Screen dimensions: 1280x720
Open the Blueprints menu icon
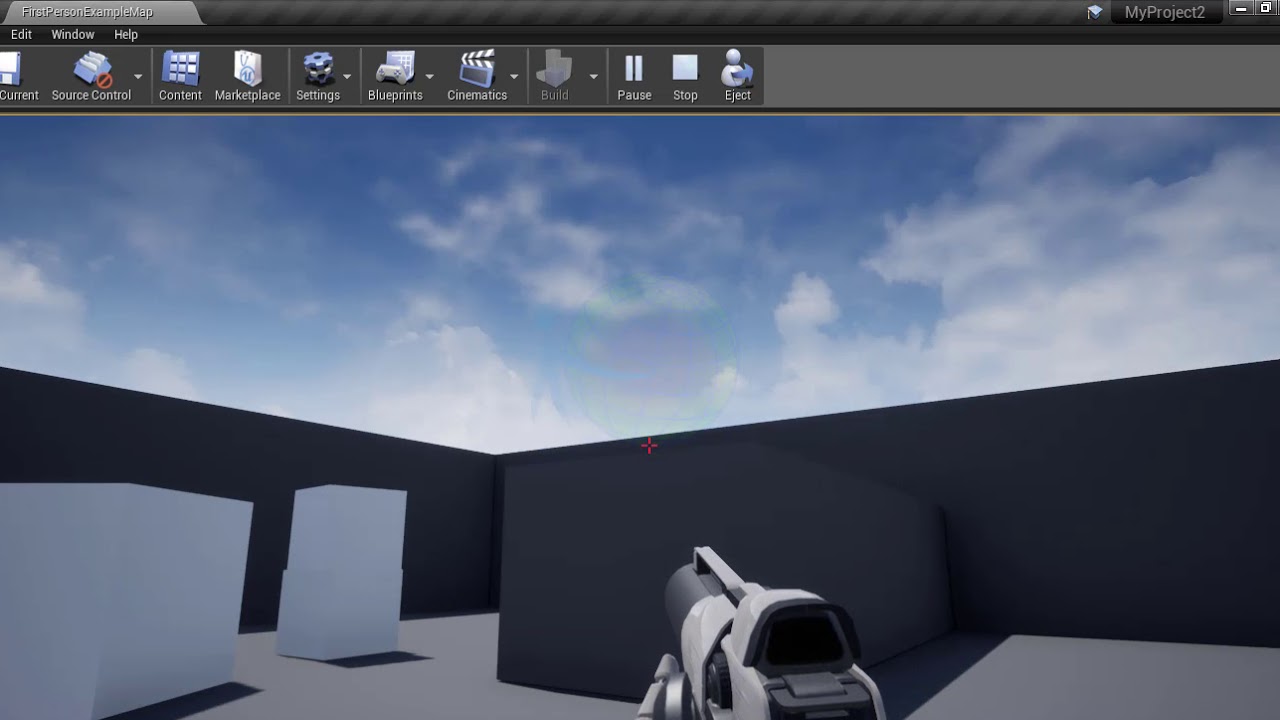397,68
